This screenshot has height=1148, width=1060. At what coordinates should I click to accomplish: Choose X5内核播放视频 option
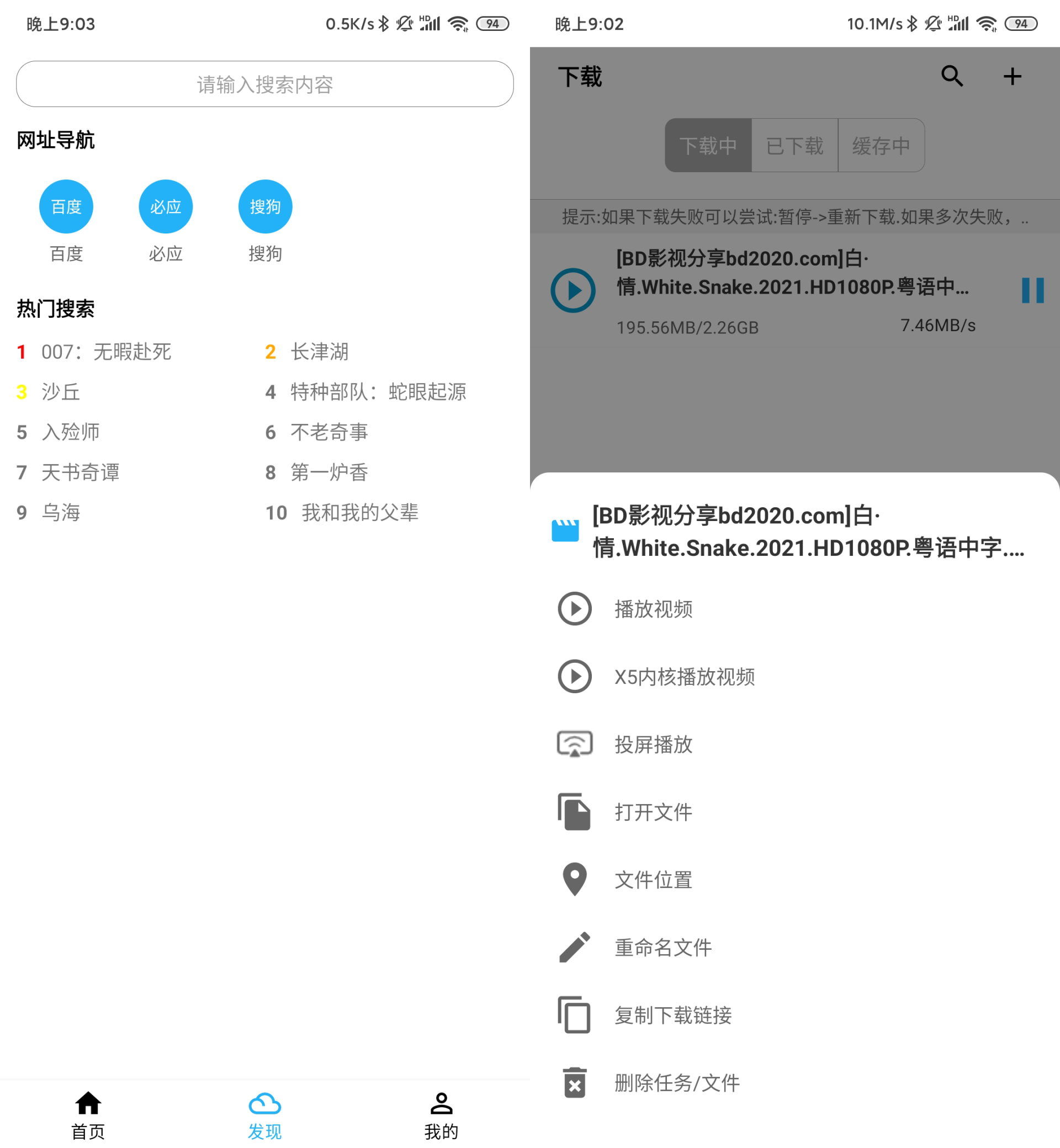click(x=683, y=677)
